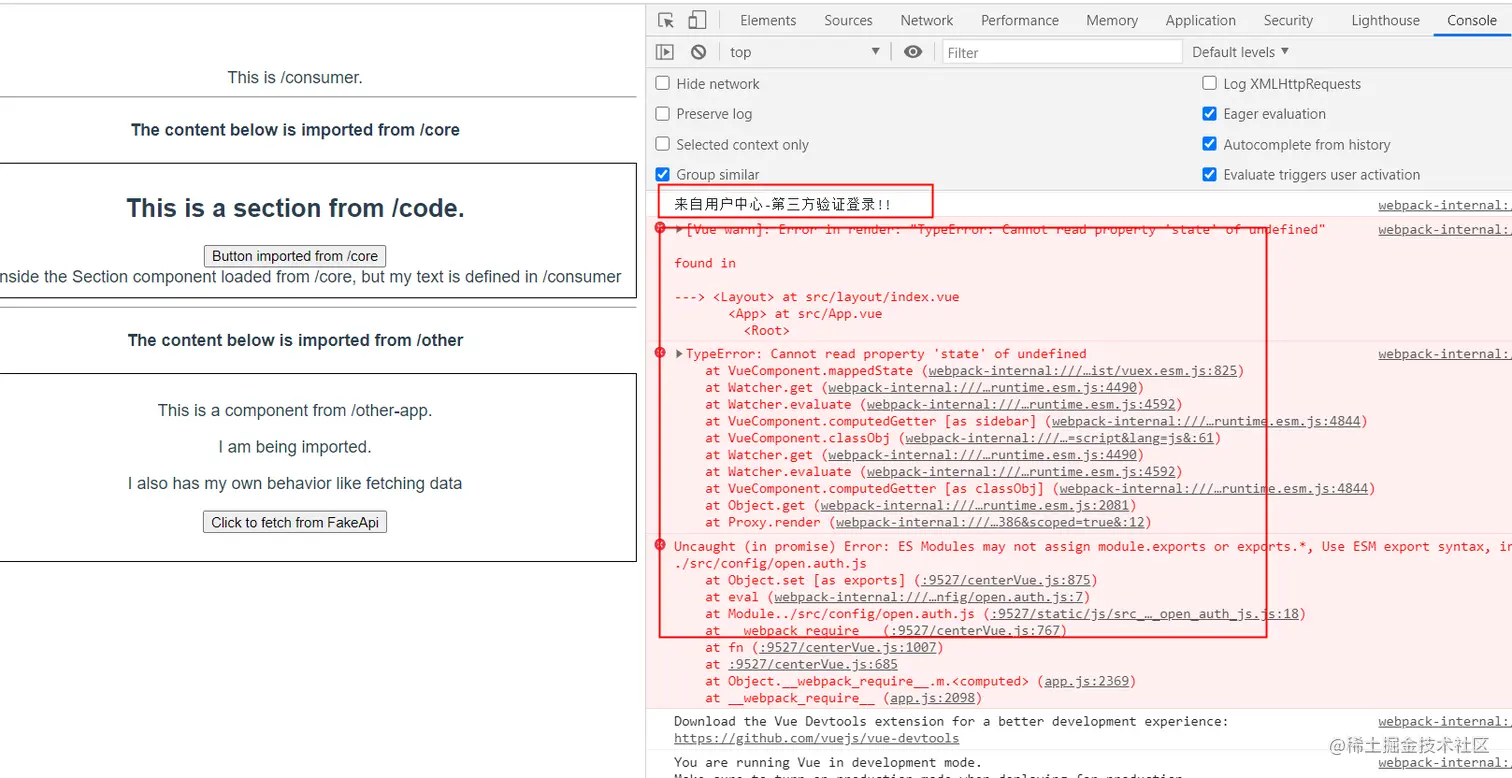The image size is (1512, 778).
Task: Click the 来自用户中心 log message
Action: pyautogui.click(x=782, y=205)
